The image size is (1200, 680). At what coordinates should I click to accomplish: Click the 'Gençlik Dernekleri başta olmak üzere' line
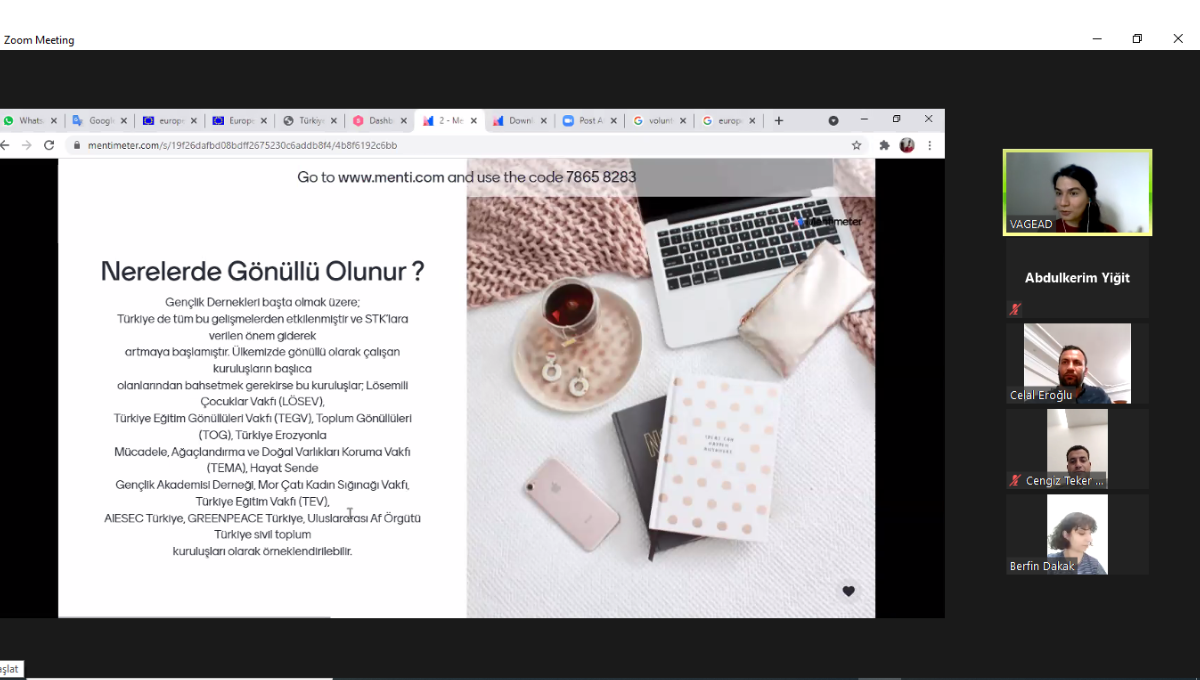[x=263, y=302]
